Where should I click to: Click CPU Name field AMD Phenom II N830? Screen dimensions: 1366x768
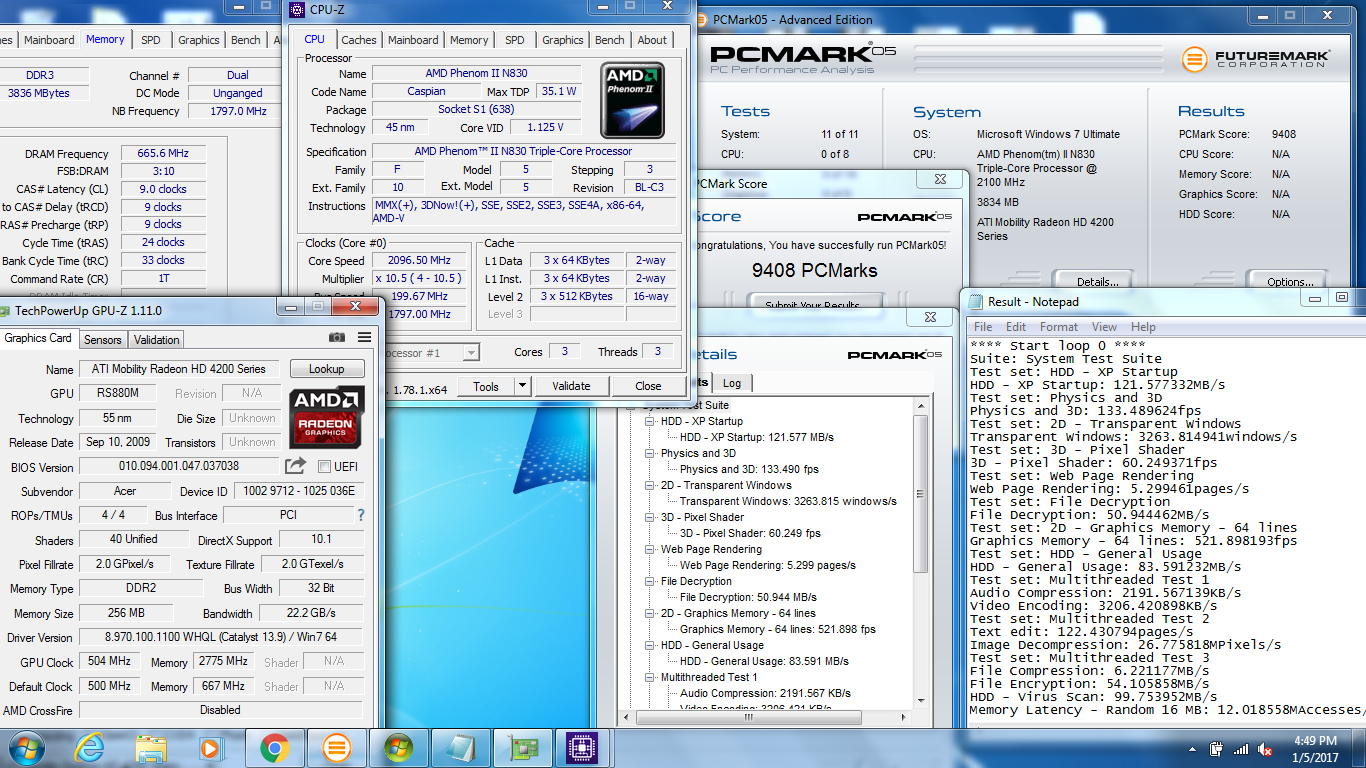[476, 73]
